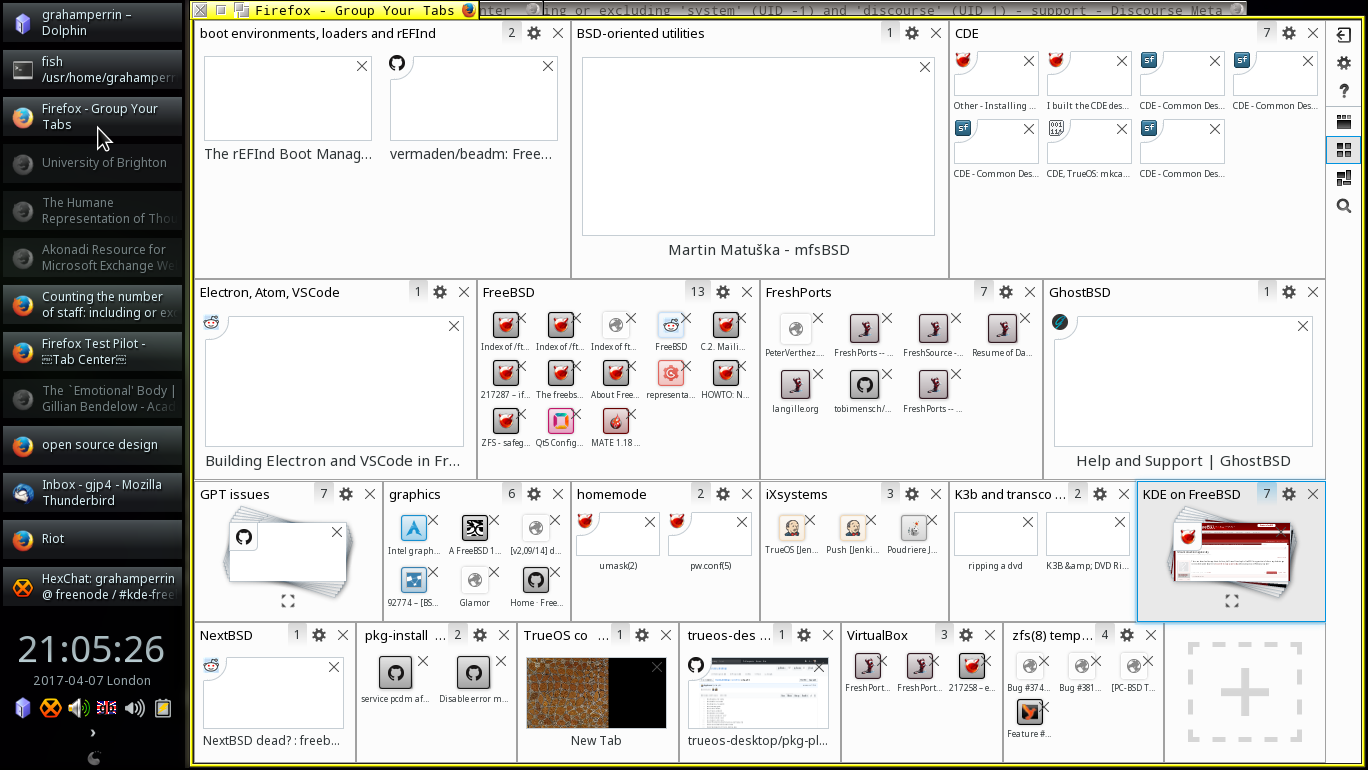Switch to Firefox Test Pilot Tab Center taskbar entry

coord(94,351)
